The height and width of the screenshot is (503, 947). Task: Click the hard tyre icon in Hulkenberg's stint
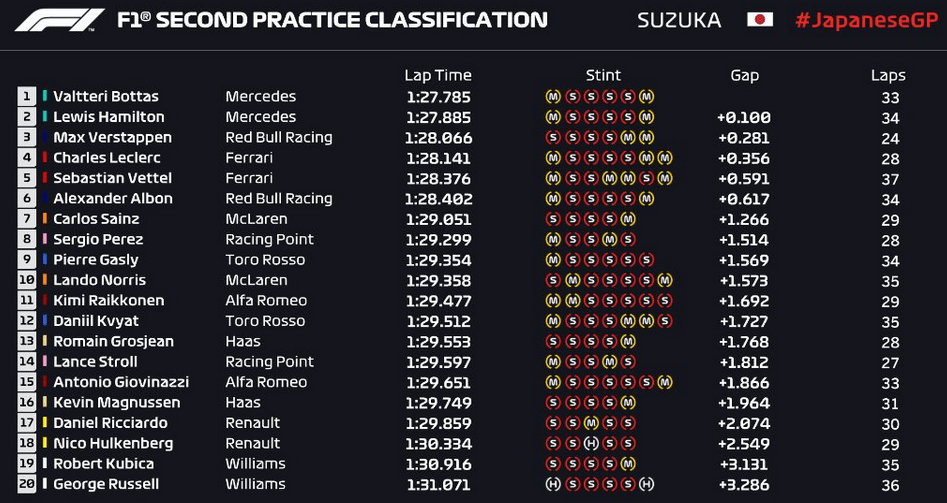coord(591,444)
